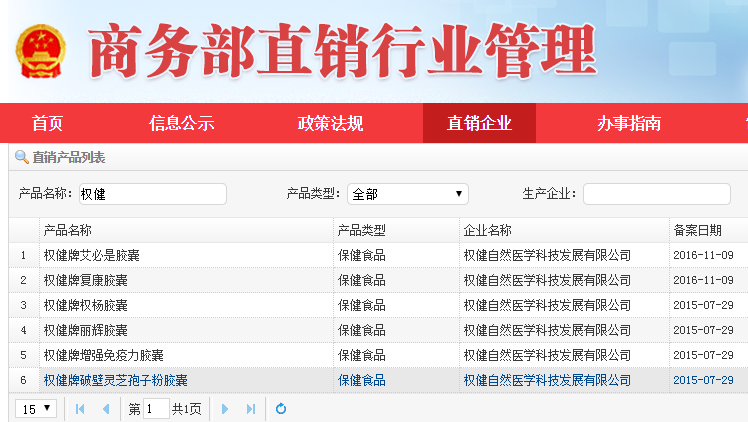This screenshot has height=422, width=748.
Task: Select the 直销企业 menu item
Action: coord(479,123)
